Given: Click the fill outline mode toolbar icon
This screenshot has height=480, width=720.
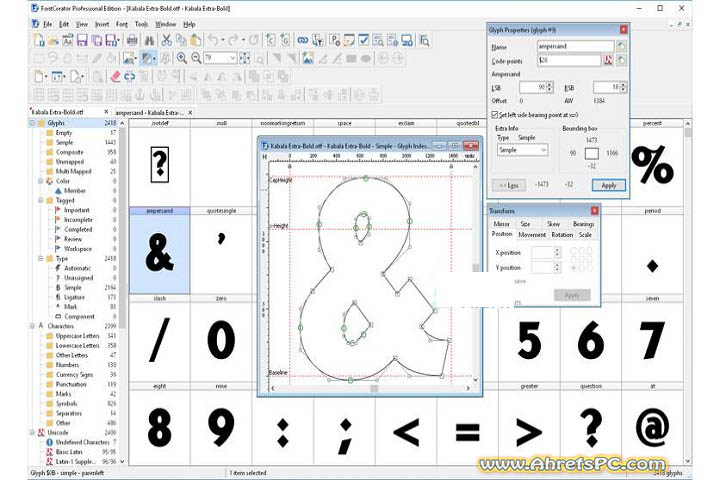Looking at the screenshot, I should coord(148,58).
